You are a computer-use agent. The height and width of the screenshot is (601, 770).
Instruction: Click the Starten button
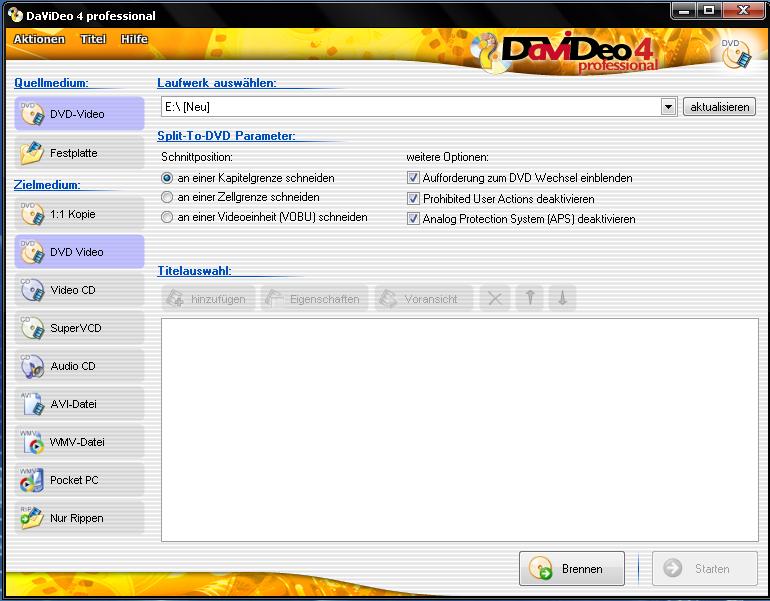pos(705,569)
